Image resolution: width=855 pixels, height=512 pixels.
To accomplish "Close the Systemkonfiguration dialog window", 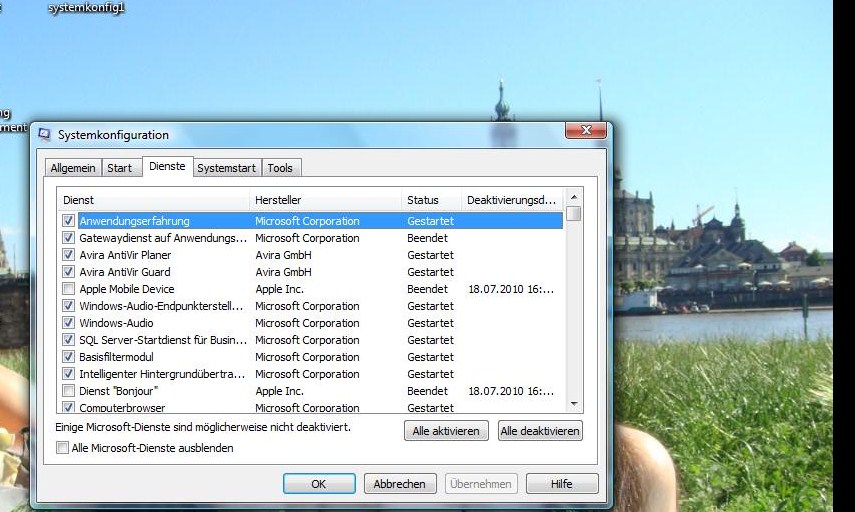I will [586, 132].
